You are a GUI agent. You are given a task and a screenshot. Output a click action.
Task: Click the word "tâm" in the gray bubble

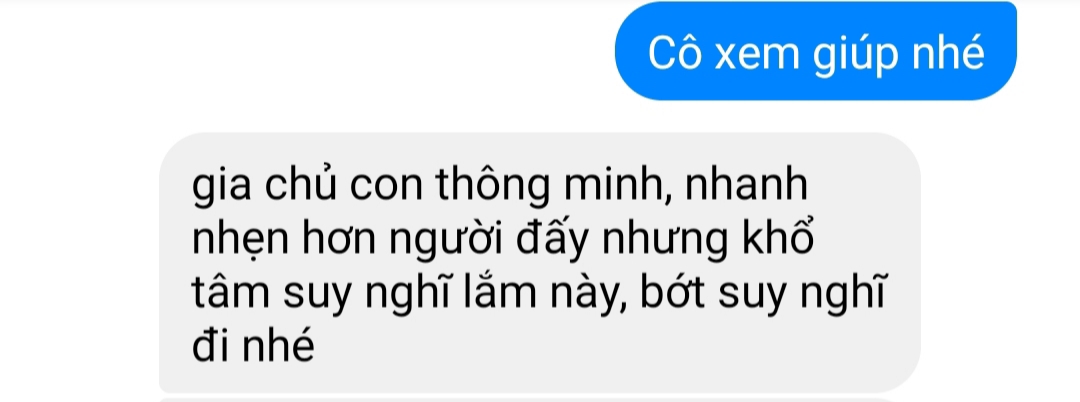(231, 293)
